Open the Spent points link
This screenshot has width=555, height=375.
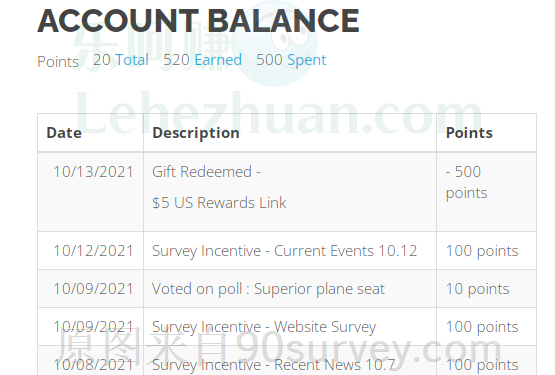307,60
